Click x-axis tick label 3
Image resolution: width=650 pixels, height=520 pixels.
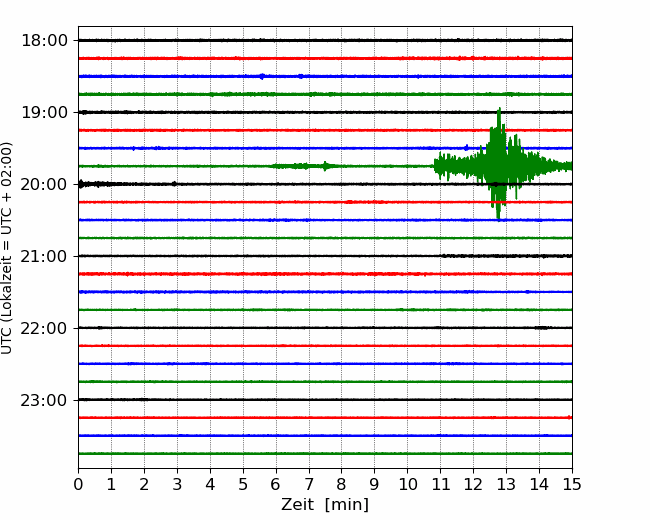(177, 484)
